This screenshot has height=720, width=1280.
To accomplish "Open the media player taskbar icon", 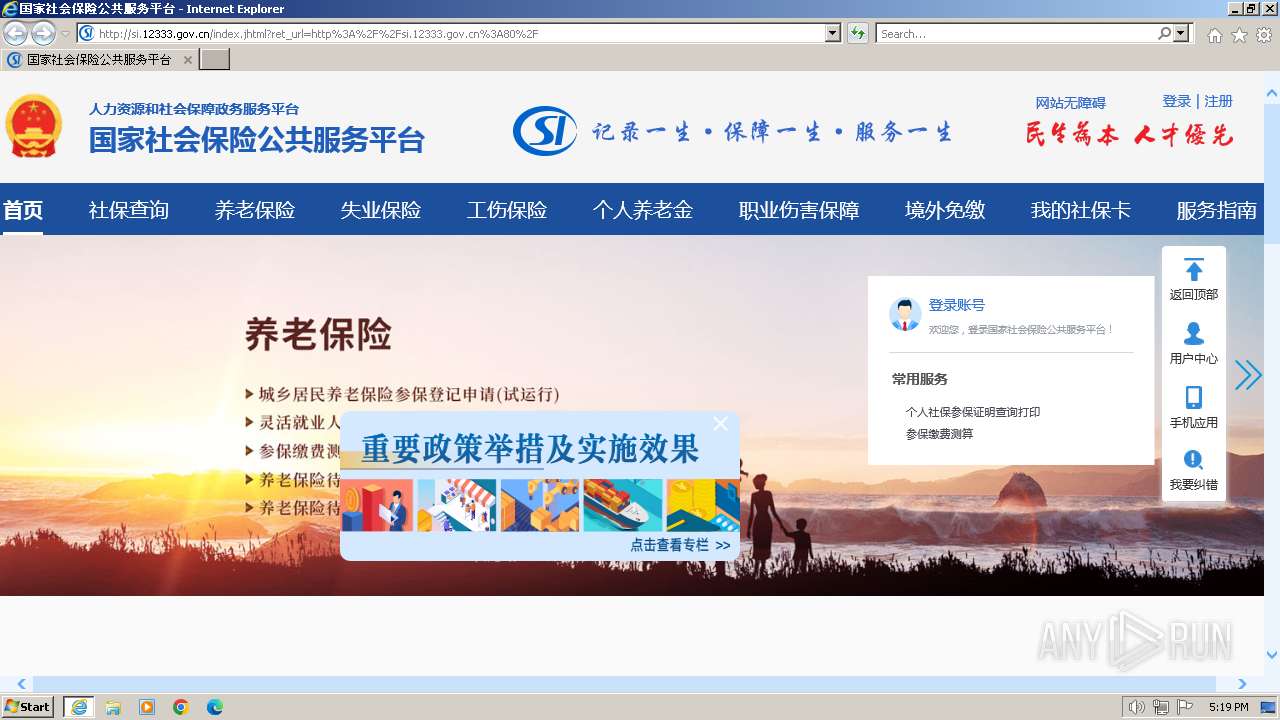I will (147, 707).
